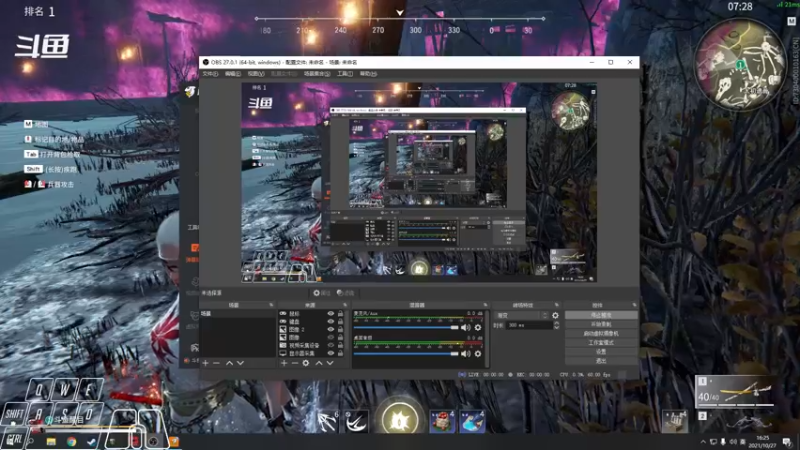The image size is (800, 450).
Task: Click the 启动虚拟摄像机 virtual camera button
Action: point(601,334)
